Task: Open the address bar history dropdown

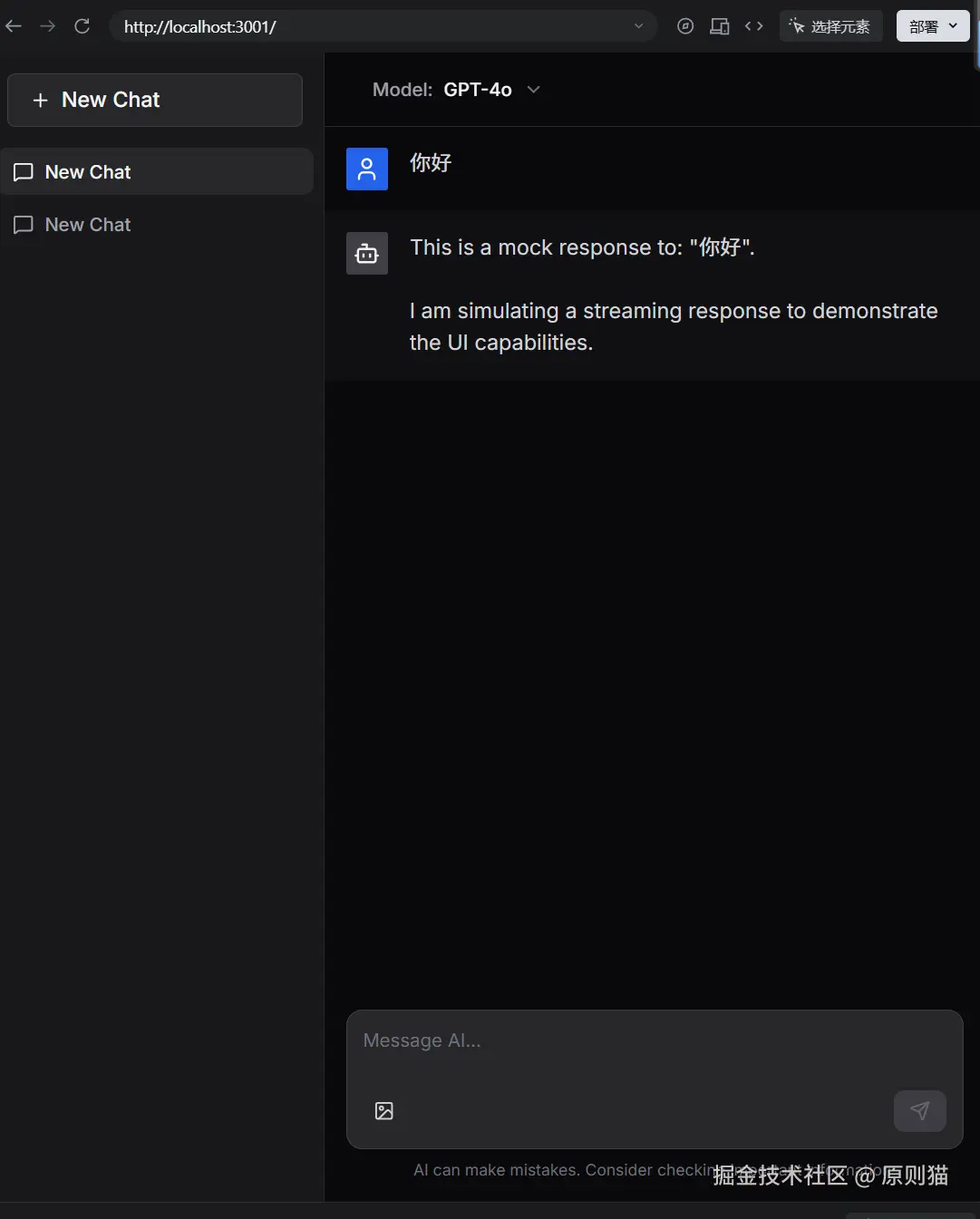Action: [x=638, y=26]
